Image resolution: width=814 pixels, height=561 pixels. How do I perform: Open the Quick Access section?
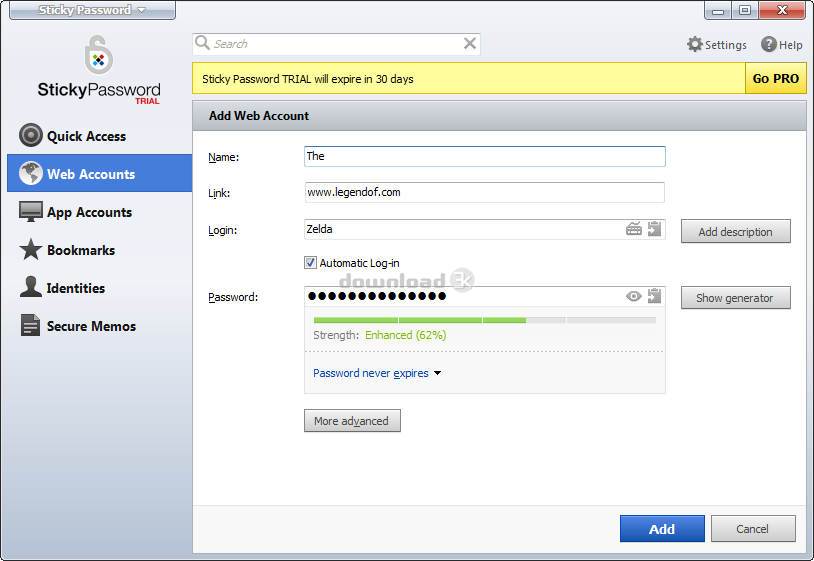[99, 136]
